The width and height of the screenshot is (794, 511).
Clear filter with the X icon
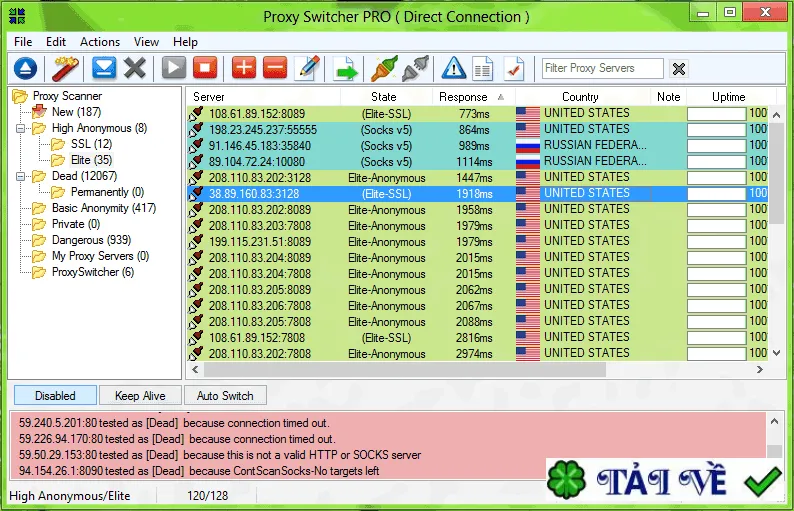679,68
